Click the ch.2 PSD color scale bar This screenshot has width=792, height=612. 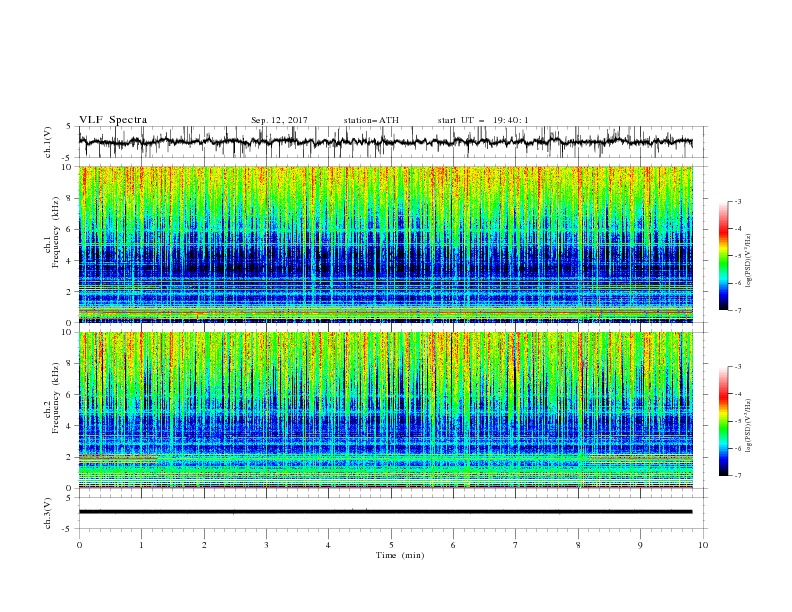[x=723, y=421]
